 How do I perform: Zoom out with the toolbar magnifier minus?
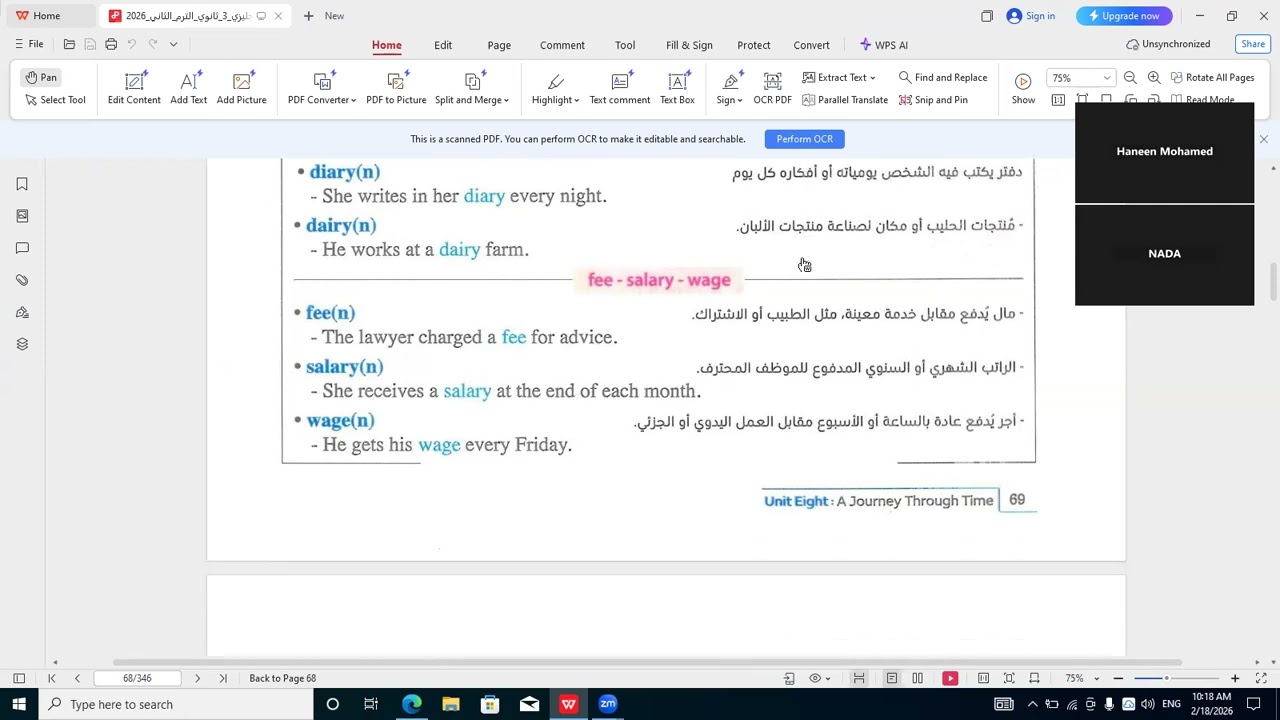coord(1130,77)
